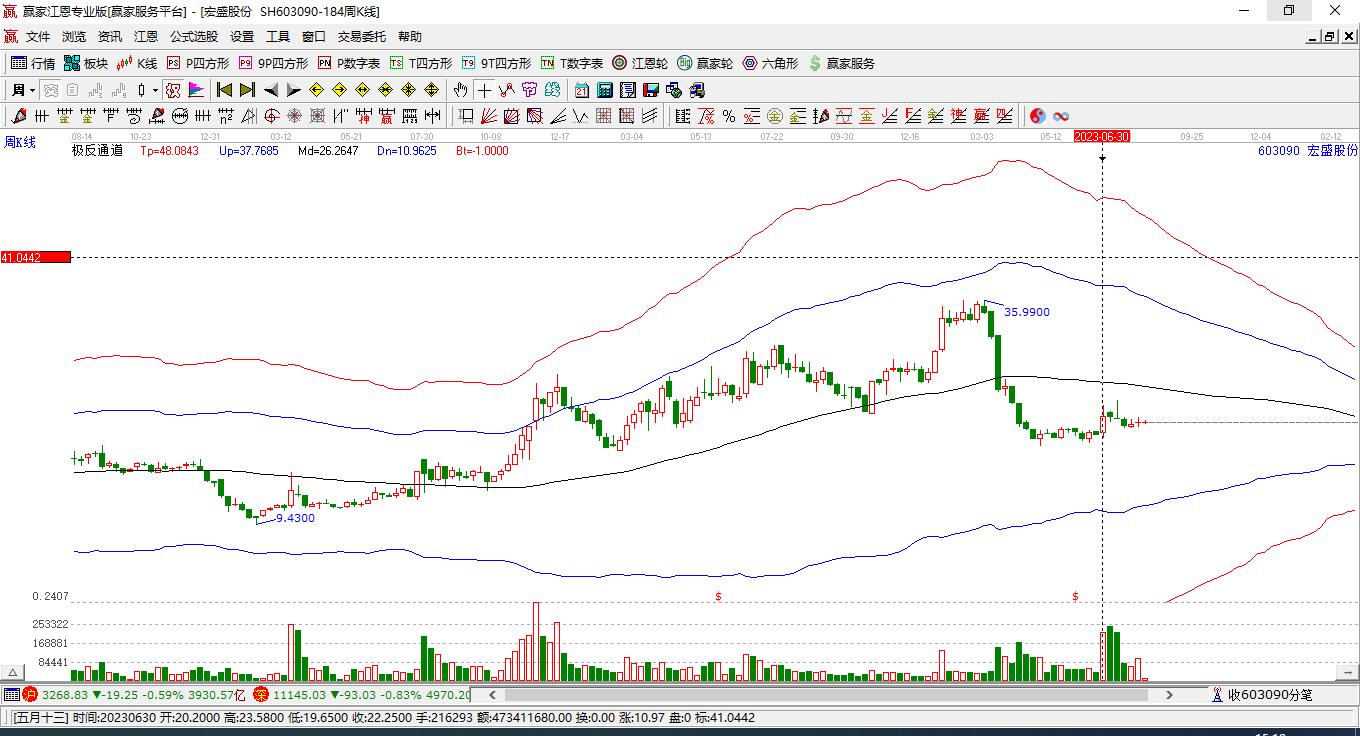Open the calendar icon showing 21
The width and height of the screenshot is (1360, 736).
(x=582, y=90)
